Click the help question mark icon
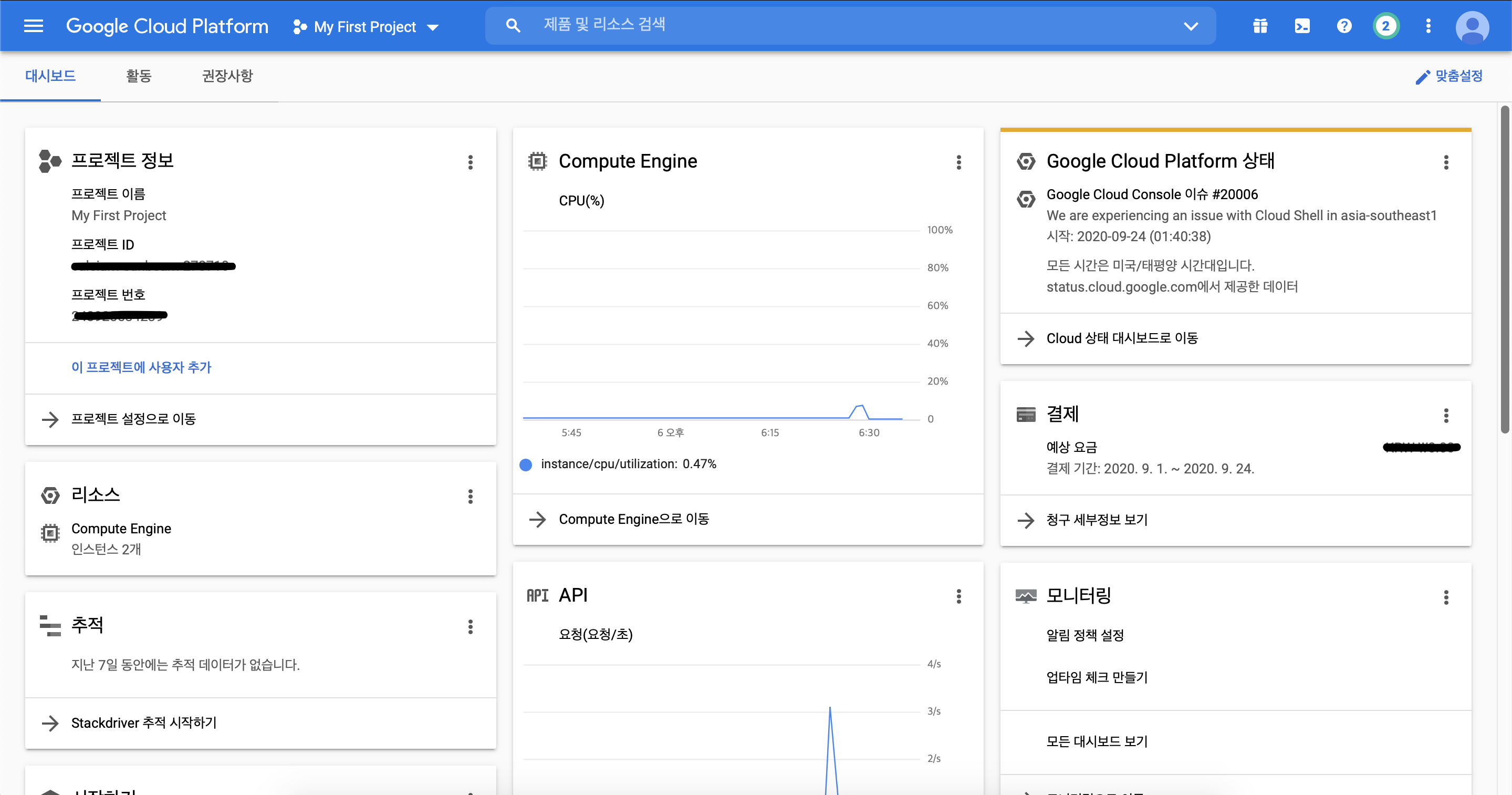Viewport: 1512px width, 795px height. (x=1344, y=26)
